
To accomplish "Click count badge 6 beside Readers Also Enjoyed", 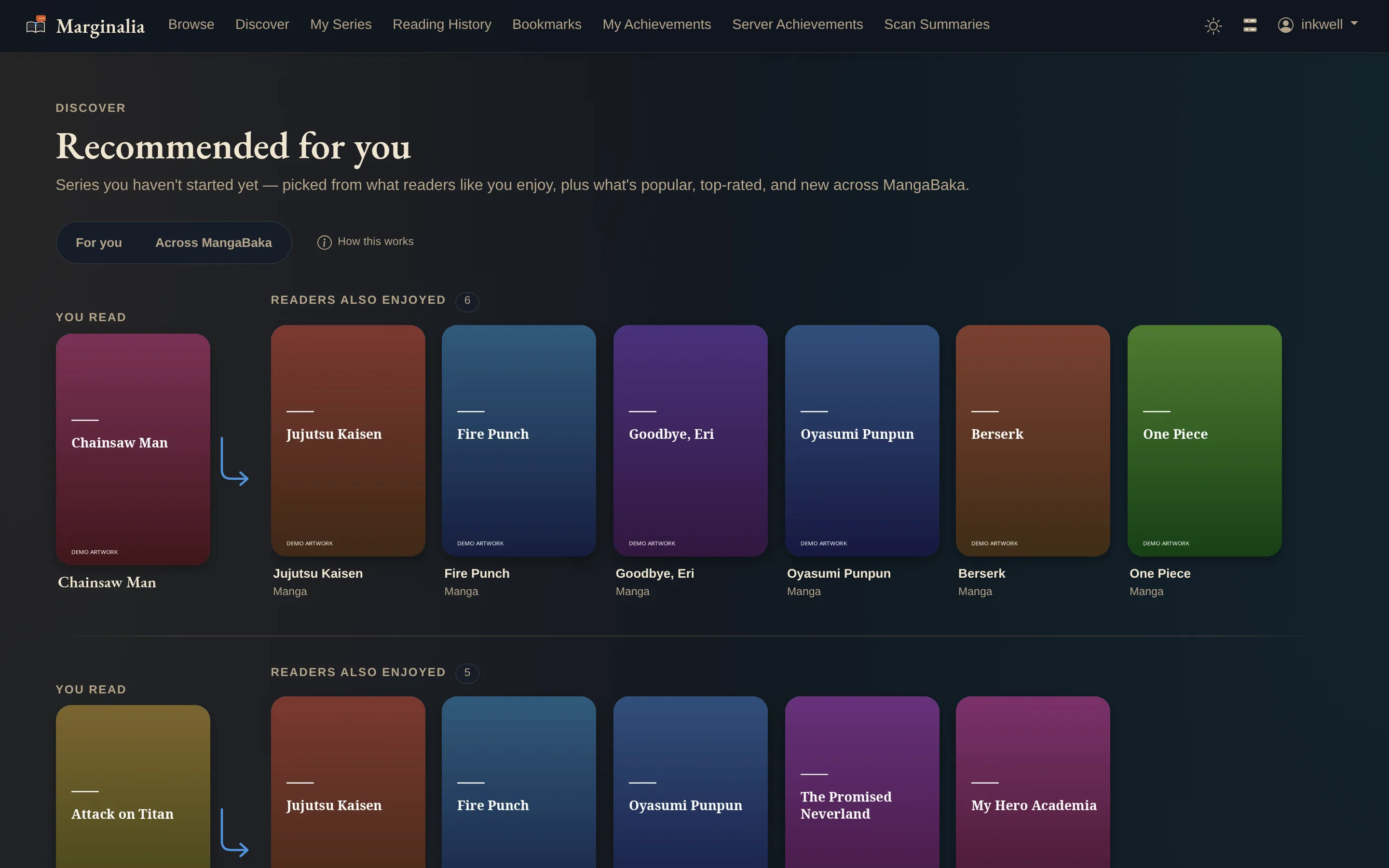I will 467,301.
